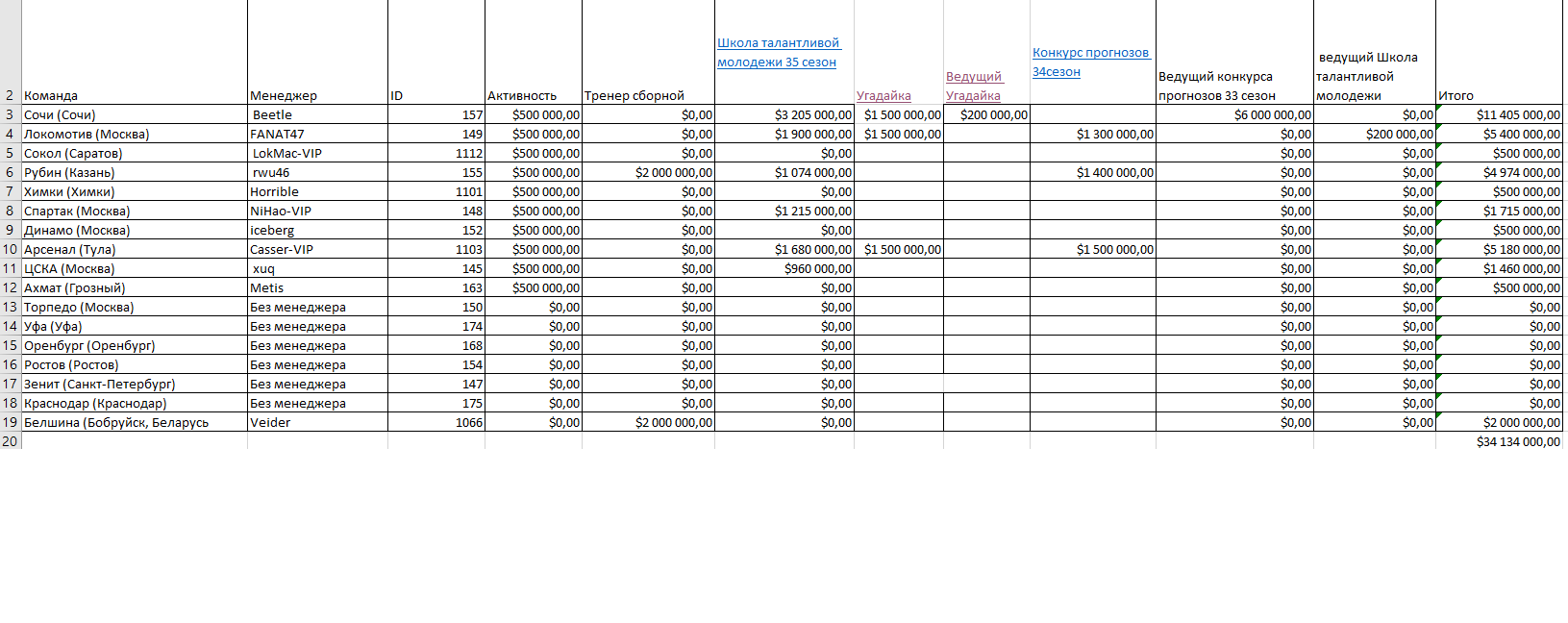1568x623 pixels.
Task: Select the "Сочи (Сочи)" team cell
Action: 60,114
